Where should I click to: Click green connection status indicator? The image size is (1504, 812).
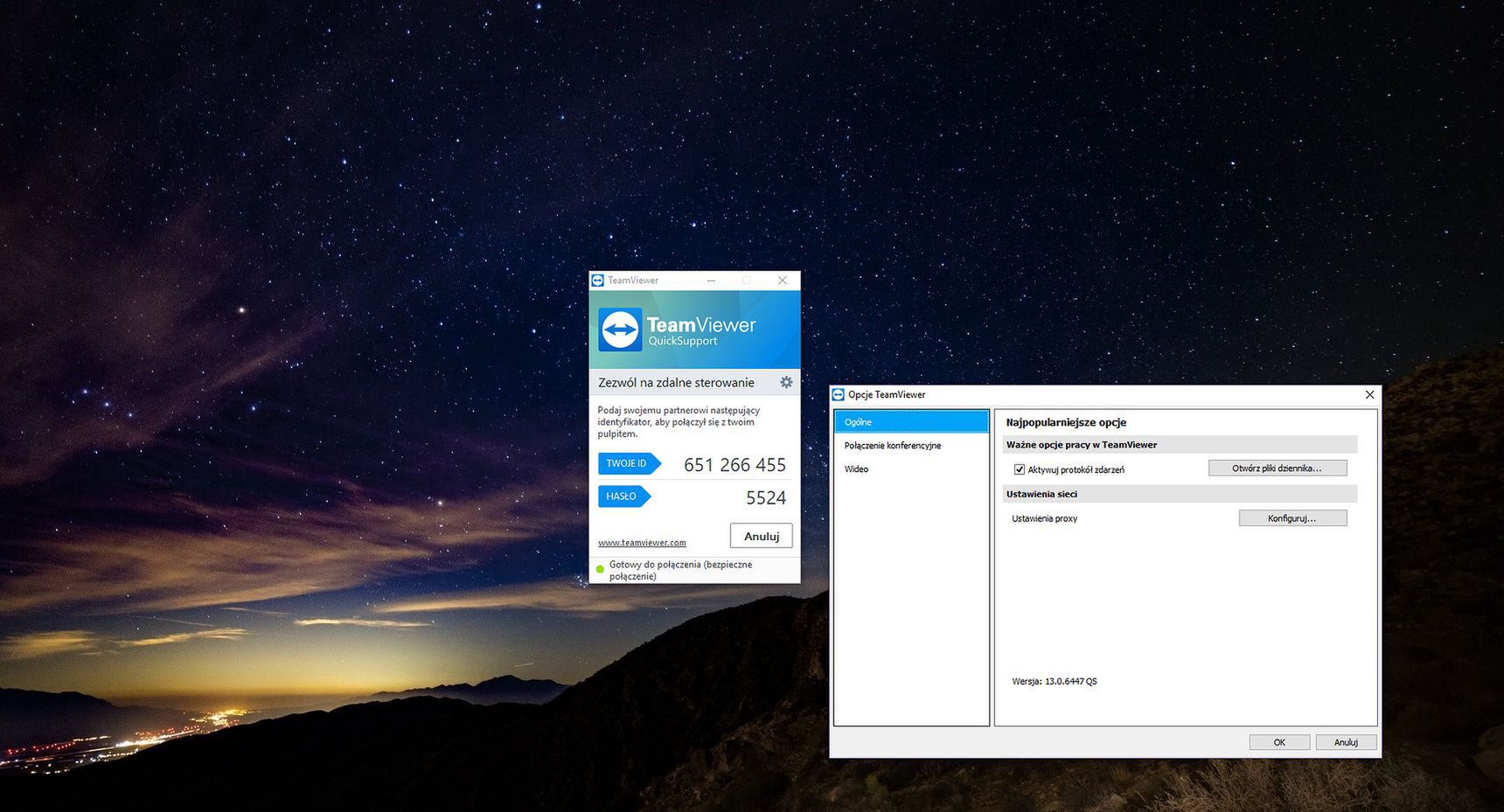(600, 569)
